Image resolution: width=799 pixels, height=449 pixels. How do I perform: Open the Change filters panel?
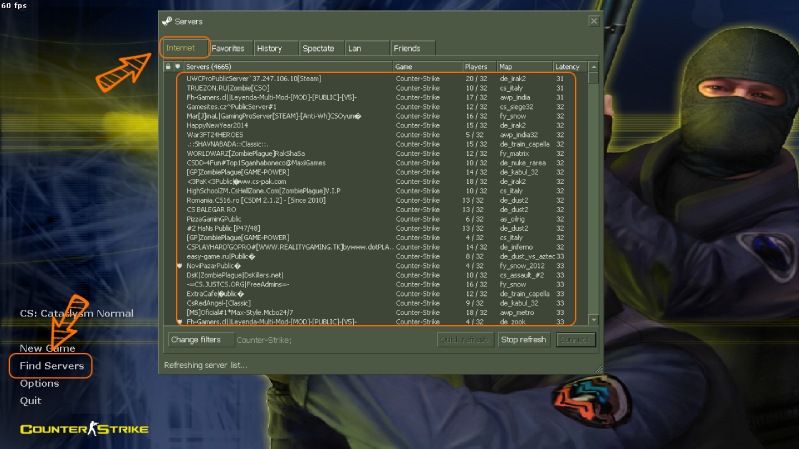pyautogui.click(x=200, y=339)
